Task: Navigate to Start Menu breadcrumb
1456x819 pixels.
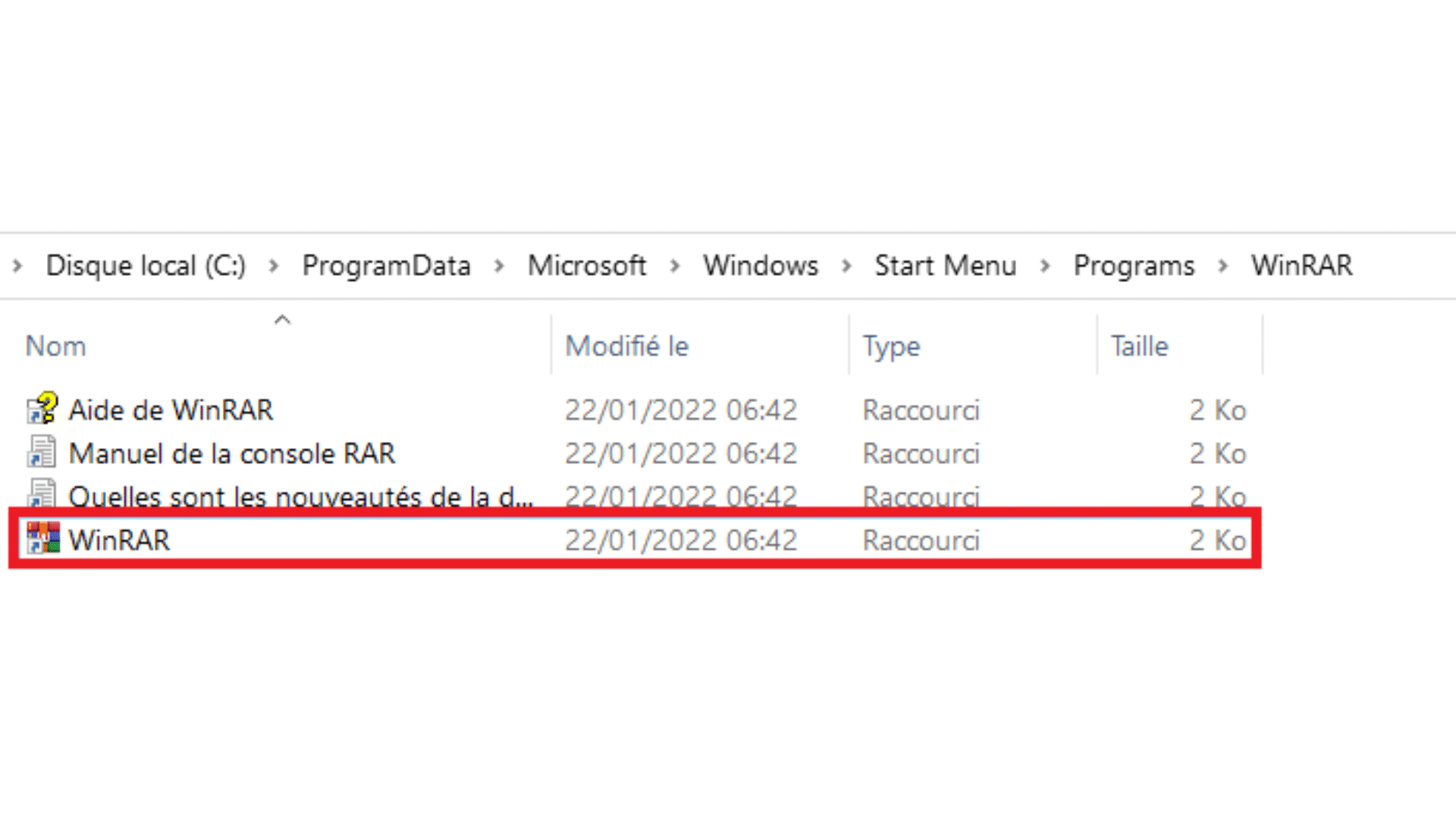Action: (x=945, y=266)
